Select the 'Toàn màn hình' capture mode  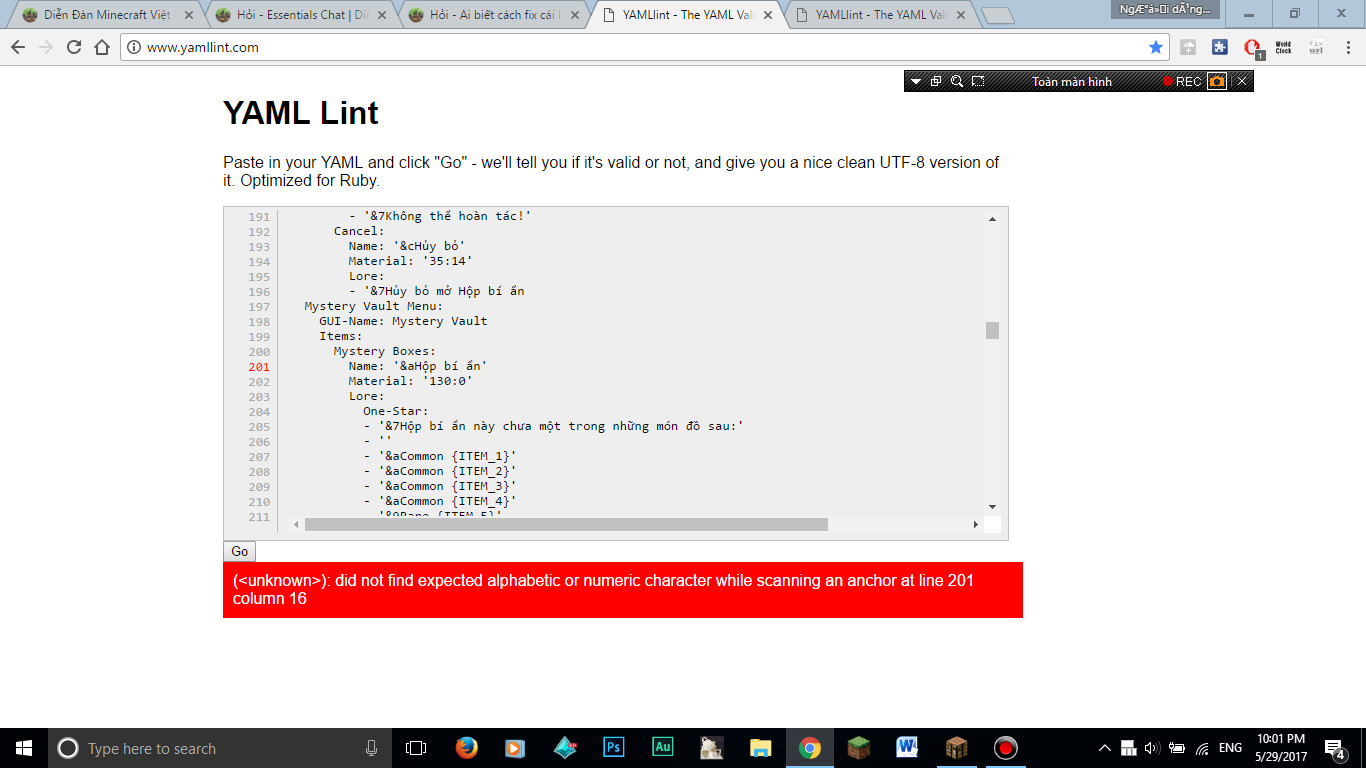coord(1072,81)
